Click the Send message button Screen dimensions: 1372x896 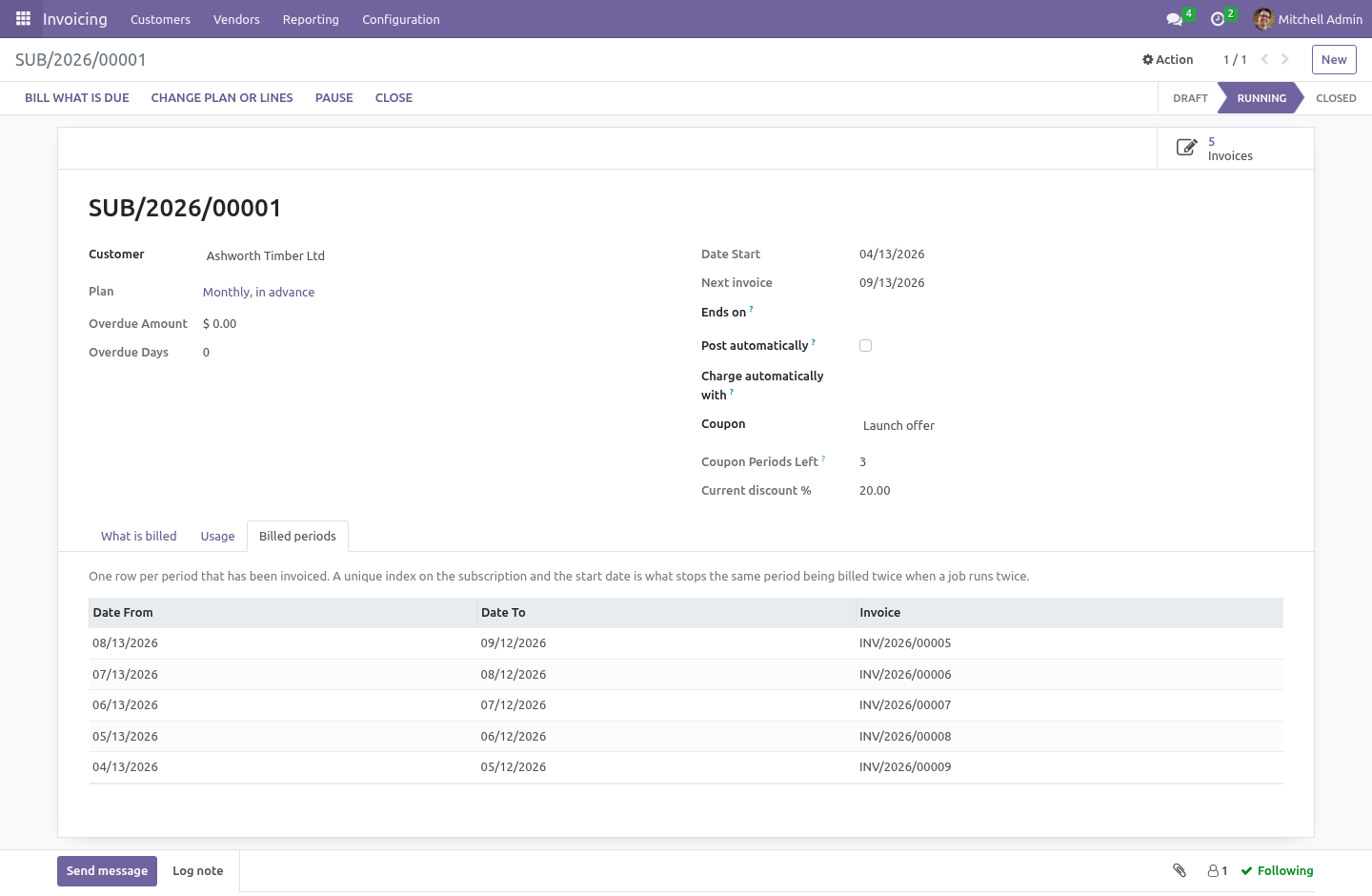tap(107, 870)
